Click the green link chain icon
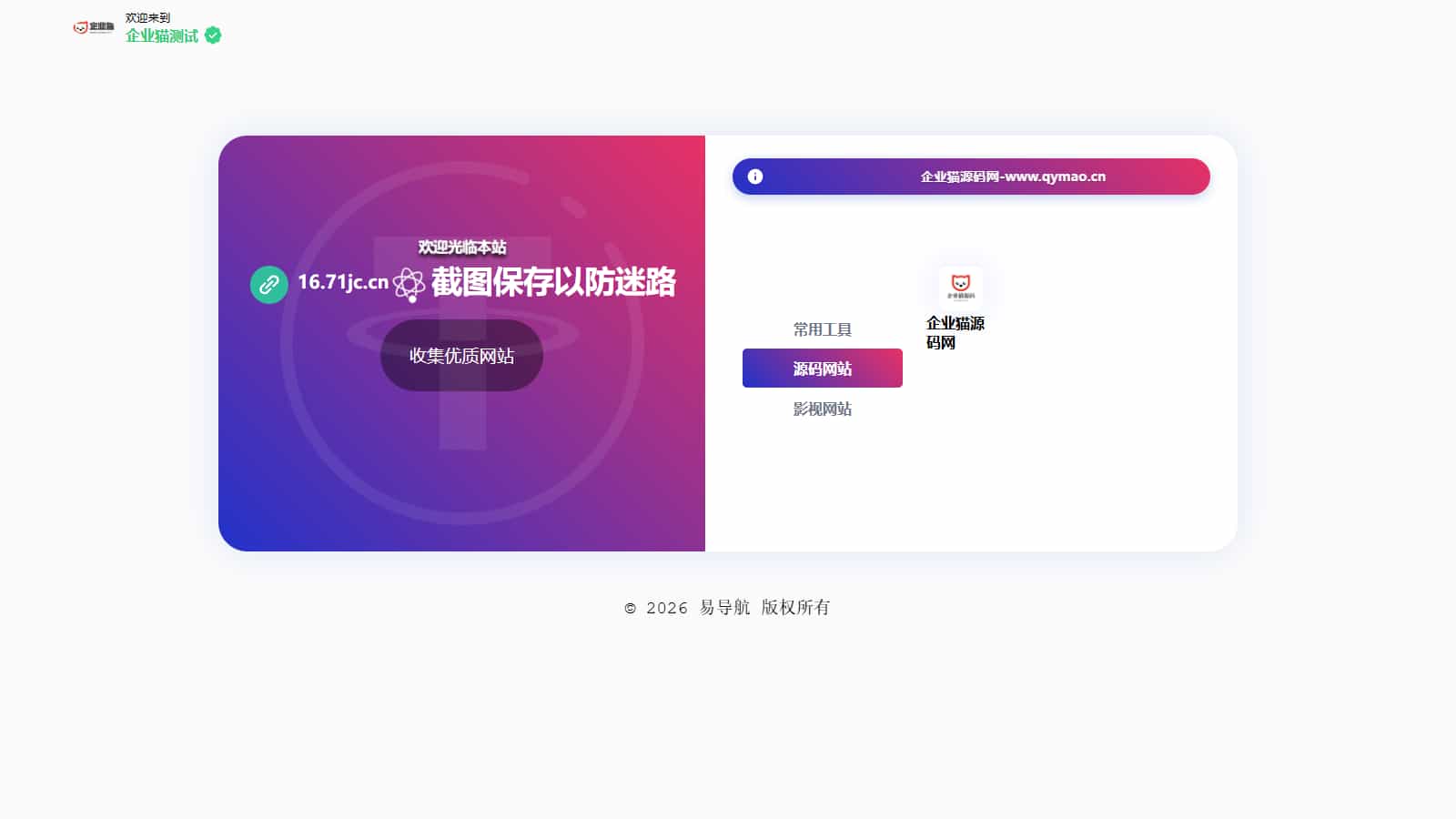 269,285
